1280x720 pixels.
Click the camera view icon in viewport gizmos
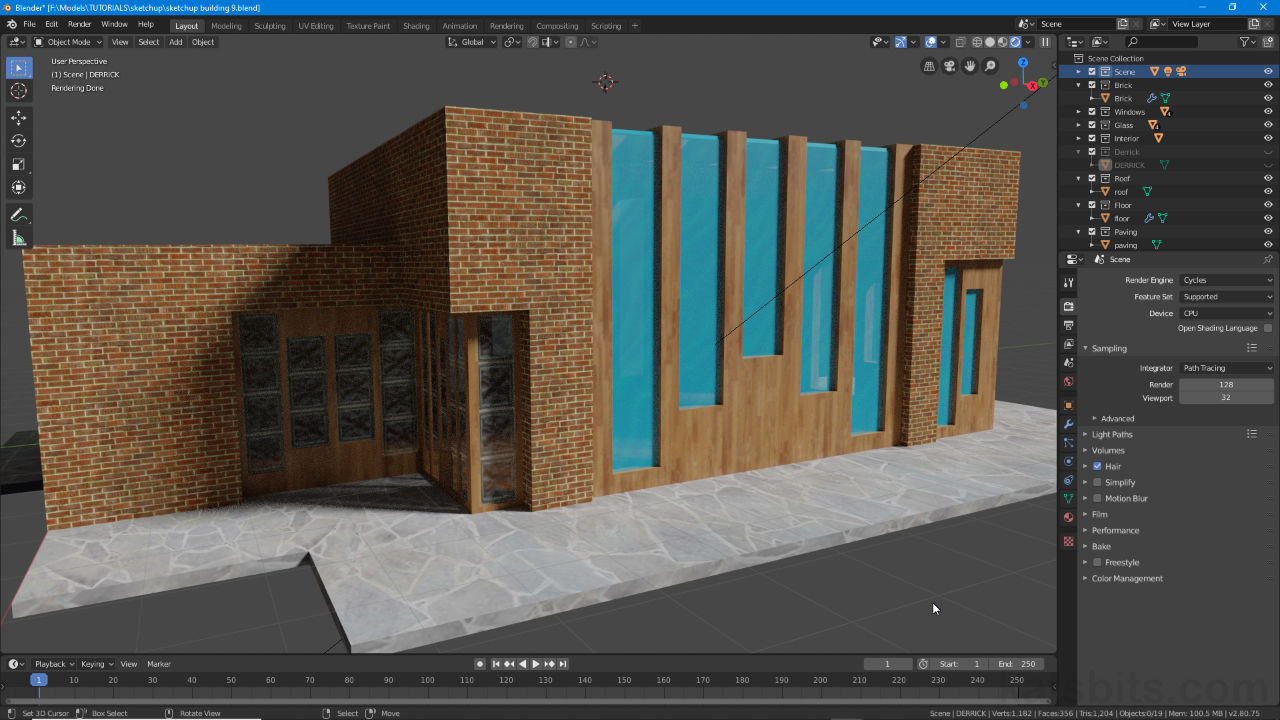(948, 65)
